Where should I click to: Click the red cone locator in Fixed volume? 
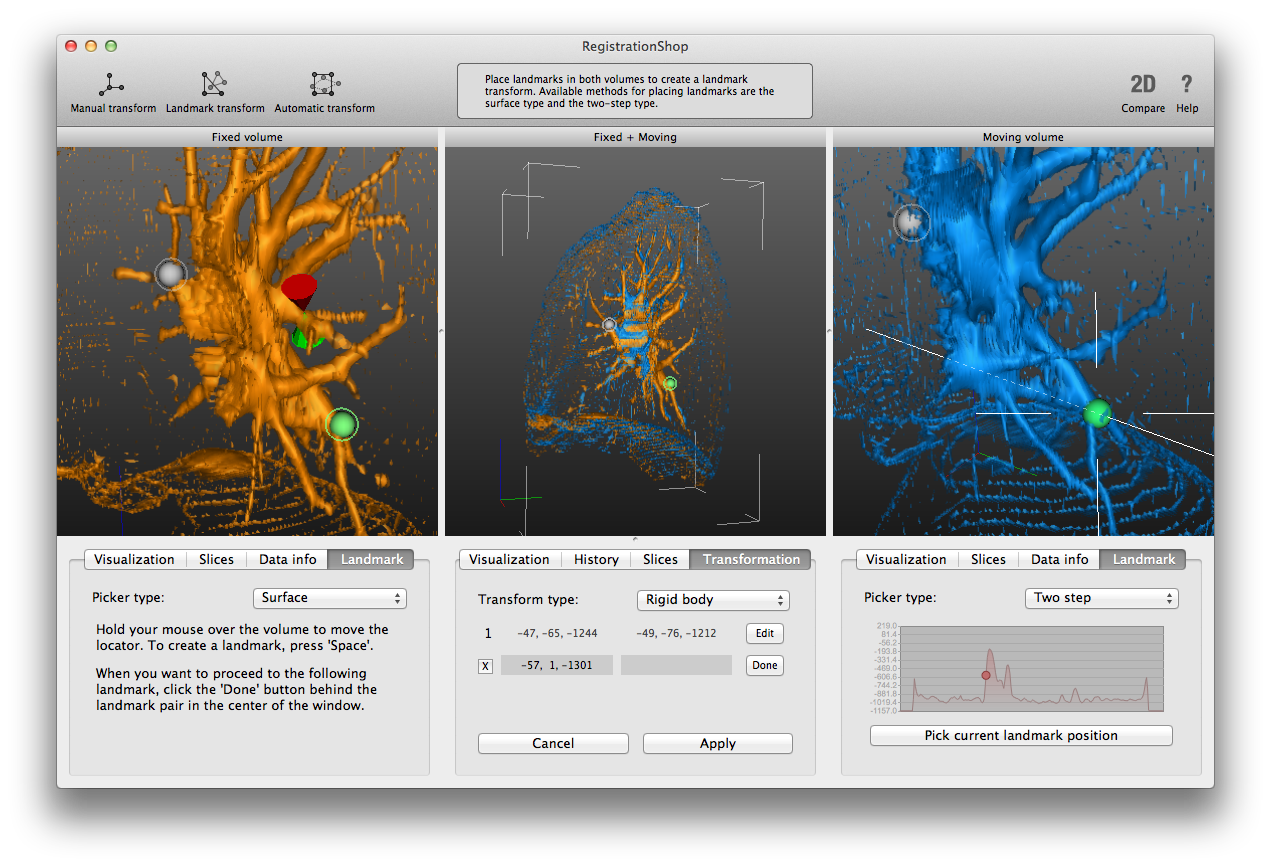[298, 291]
